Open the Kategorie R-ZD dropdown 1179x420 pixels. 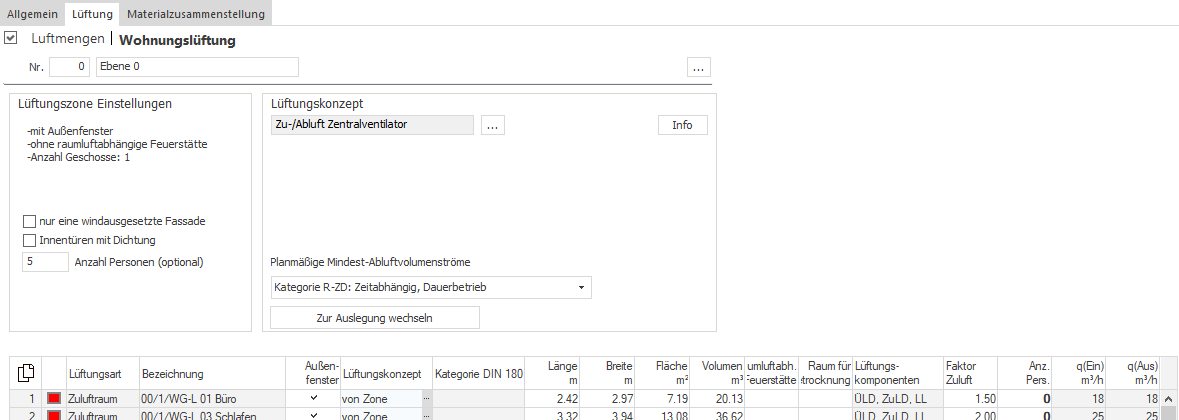(431, 287)
